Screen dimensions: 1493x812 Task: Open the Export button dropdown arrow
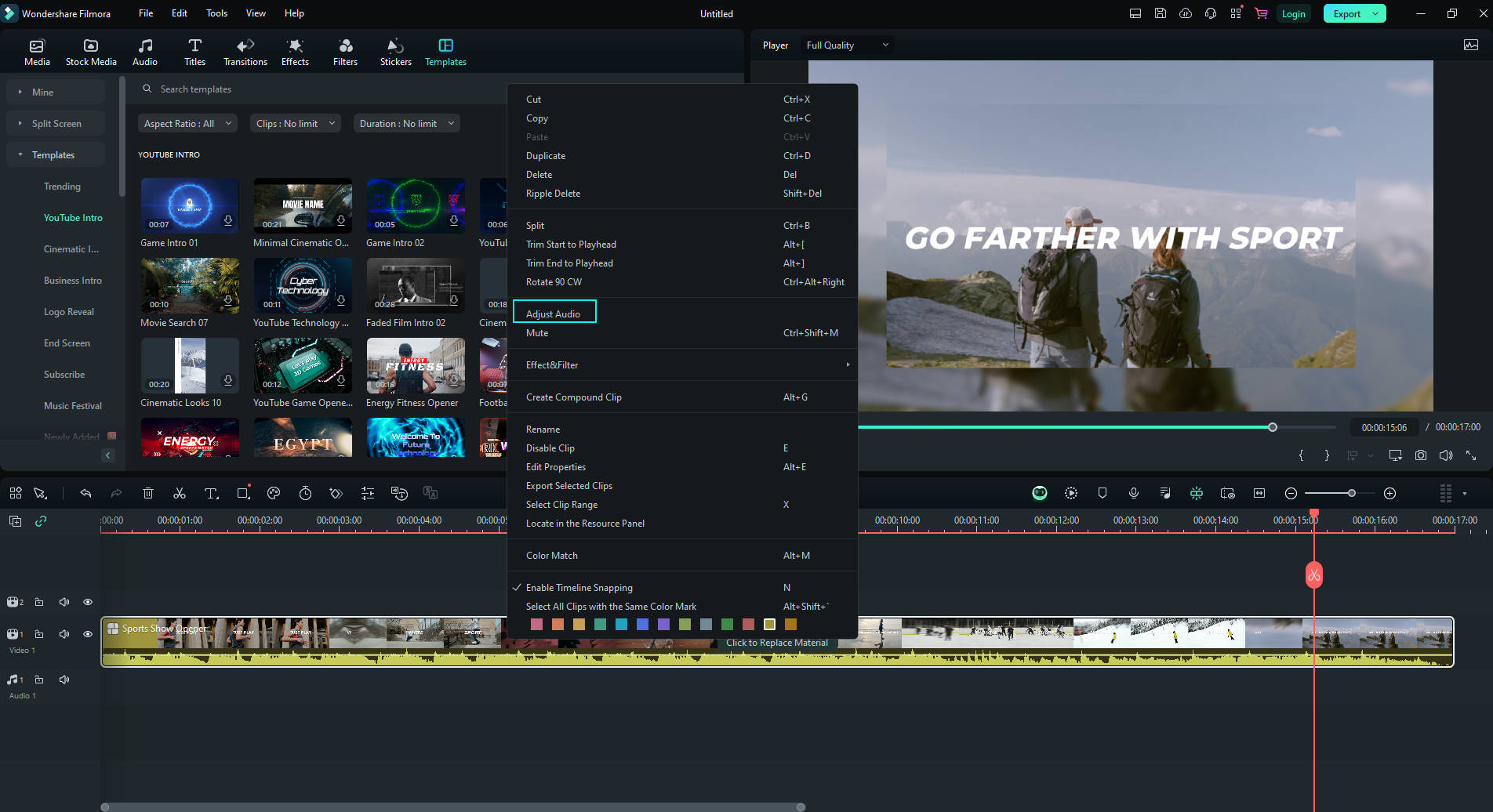[1376, 13]
